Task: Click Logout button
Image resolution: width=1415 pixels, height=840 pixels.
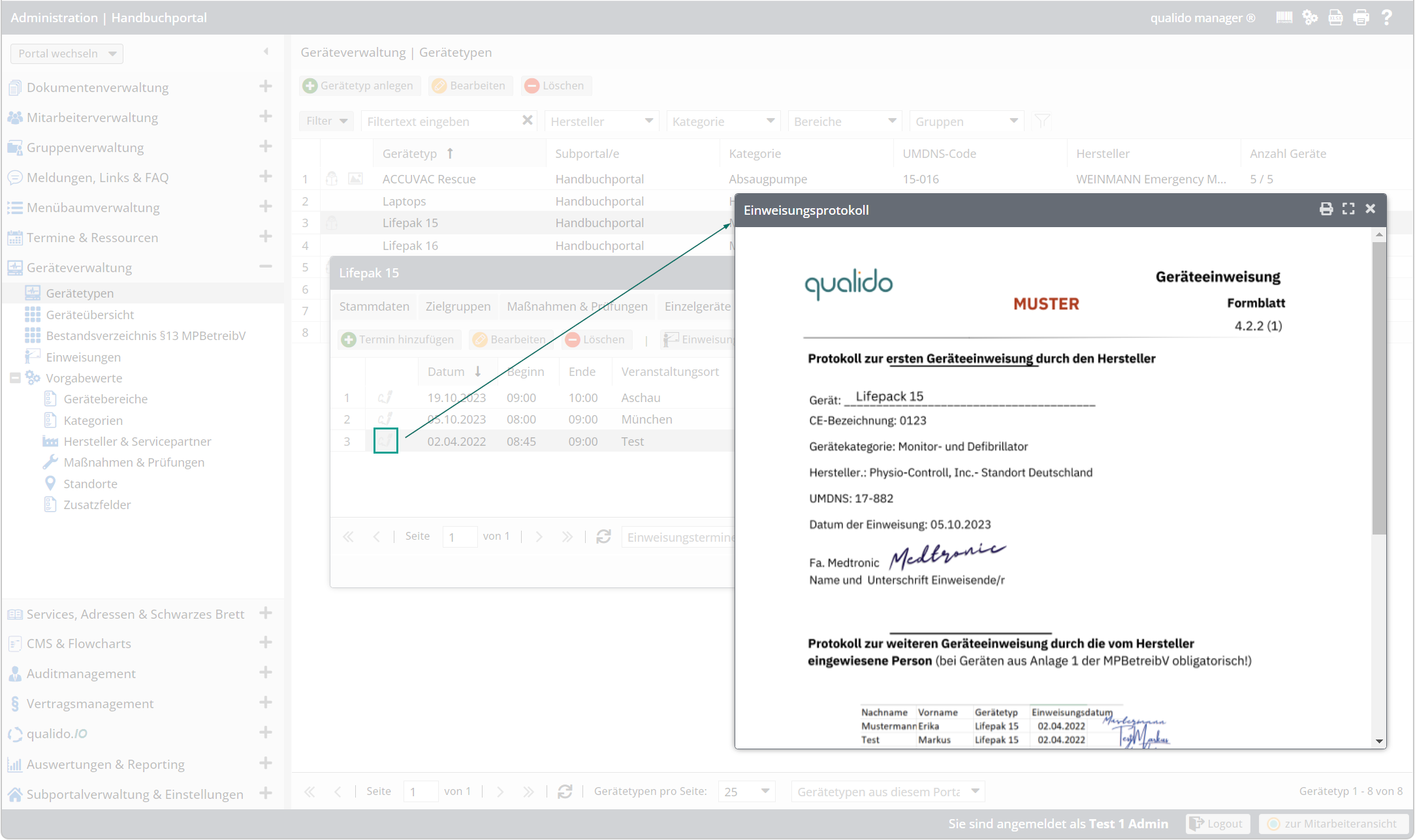Action: coord(1217,824)
